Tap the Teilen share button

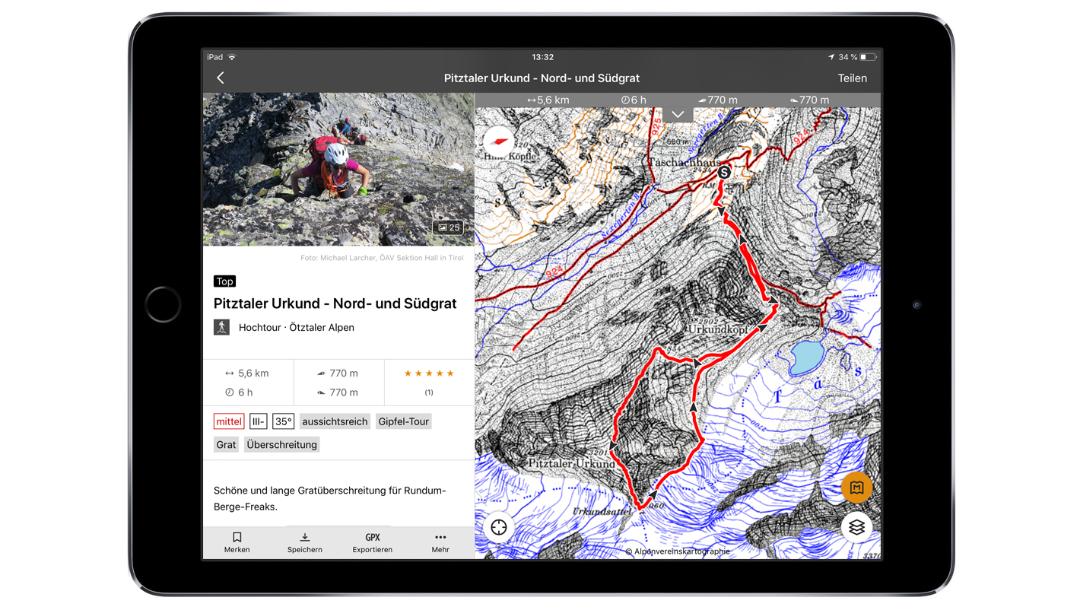[x=852, y=78]
